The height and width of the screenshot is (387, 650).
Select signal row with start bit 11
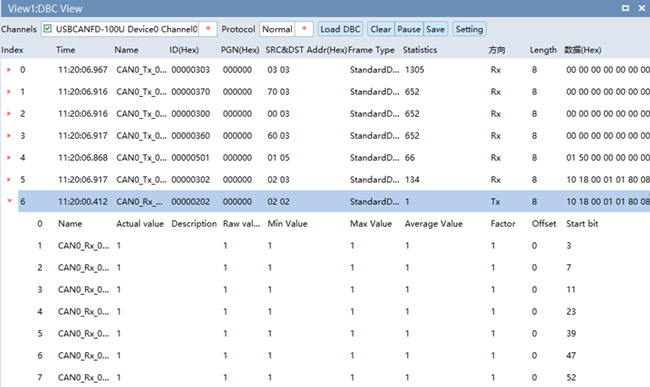(x=334, y=289)
